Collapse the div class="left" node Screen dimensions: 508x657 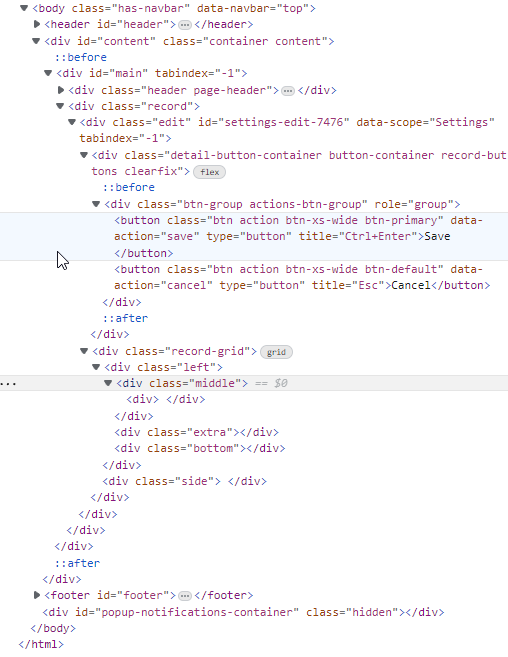coord(96,367)
